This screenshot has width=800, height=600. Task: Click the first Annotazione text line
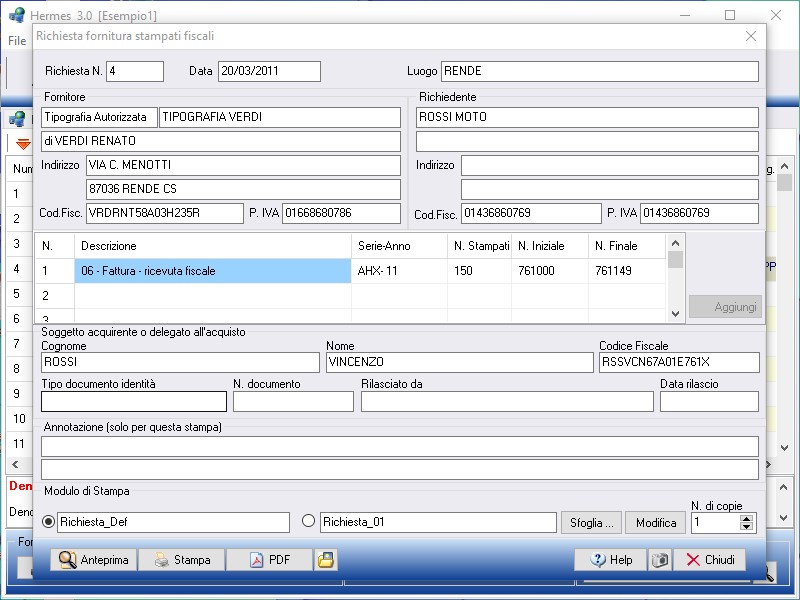tap(400, 446)
